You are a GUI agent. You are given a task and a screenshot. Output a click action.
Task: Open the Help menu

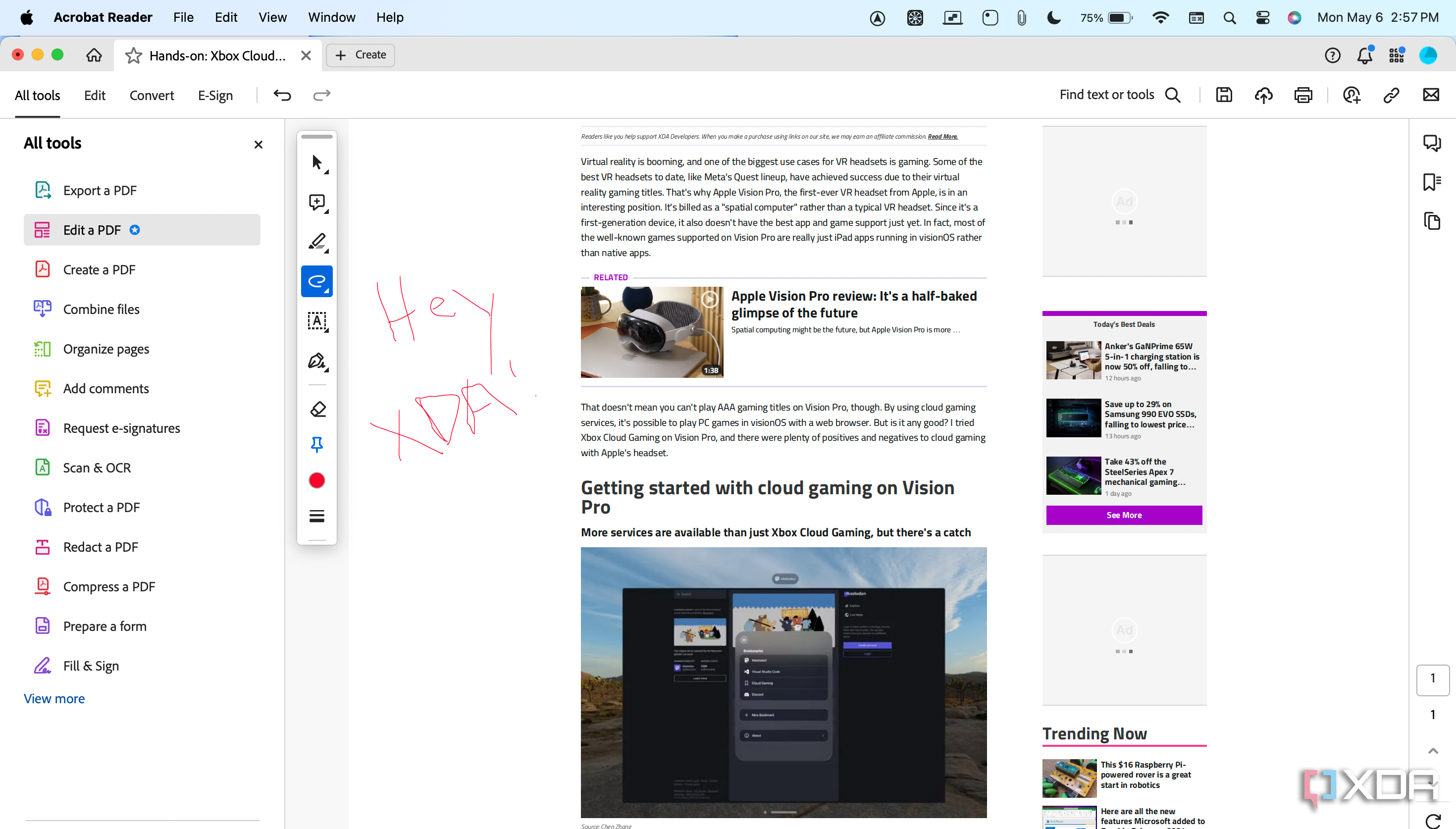point(390,17)
